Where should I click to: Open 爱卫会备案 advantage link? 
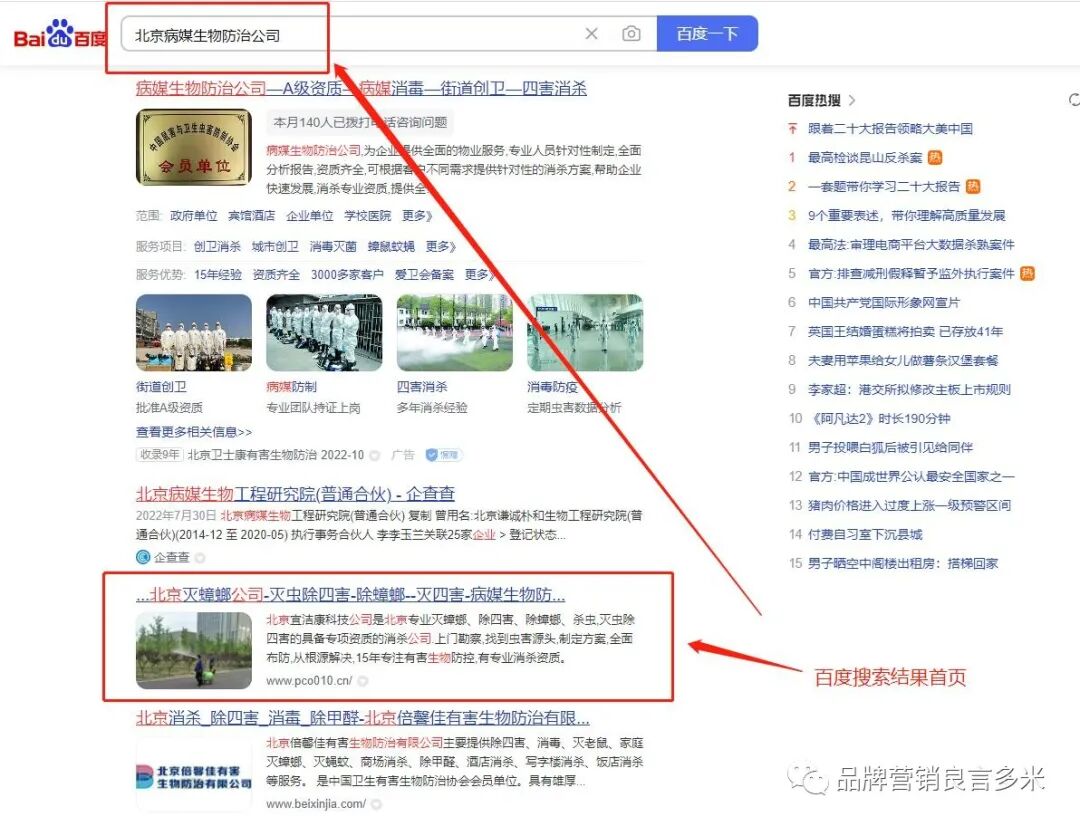coord(424,274)
